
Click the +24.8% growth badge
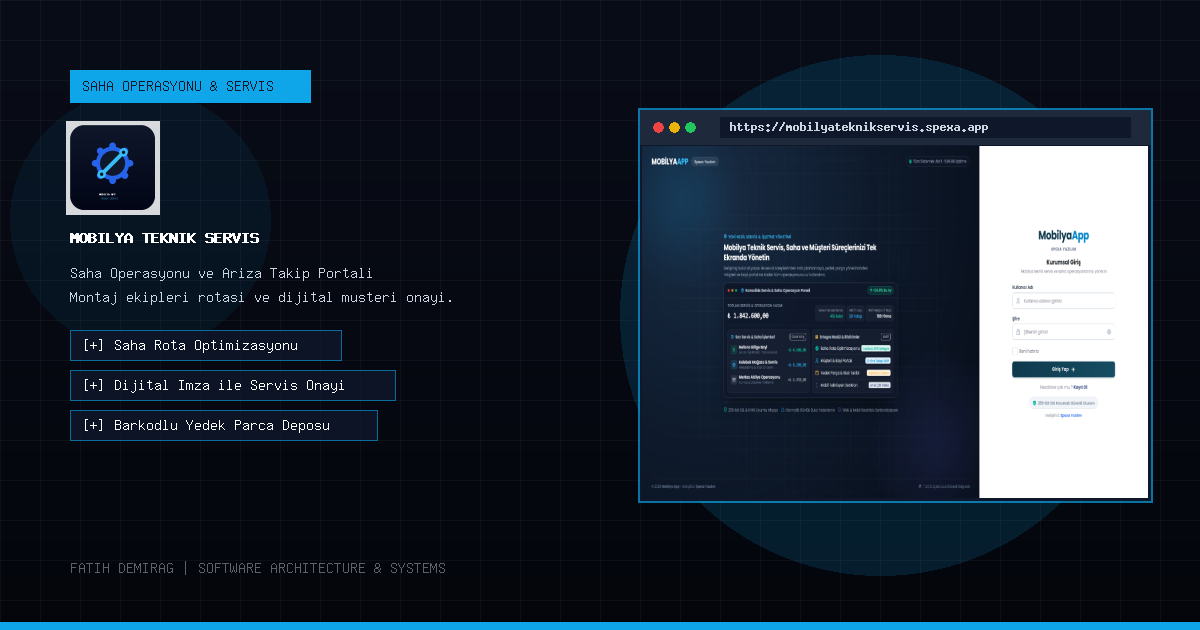coord(880,290)
